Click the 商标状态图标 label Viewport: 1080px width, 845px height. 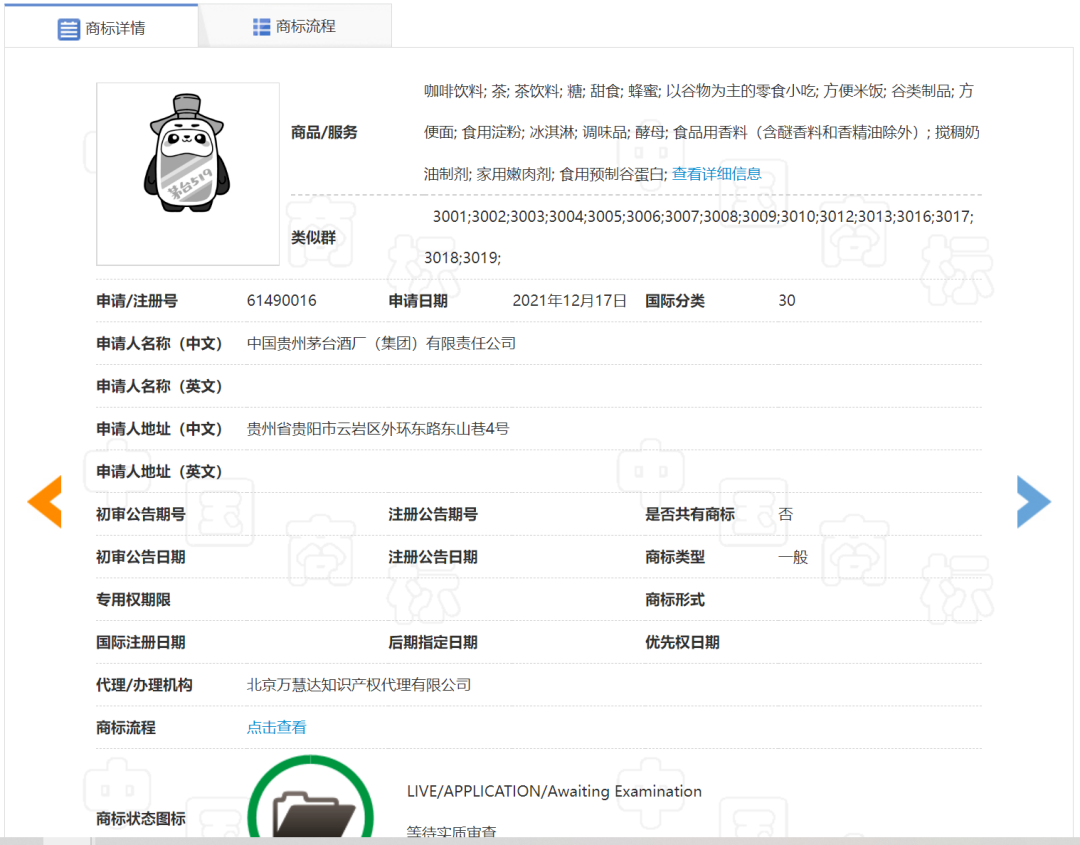(x=141, y=819)
